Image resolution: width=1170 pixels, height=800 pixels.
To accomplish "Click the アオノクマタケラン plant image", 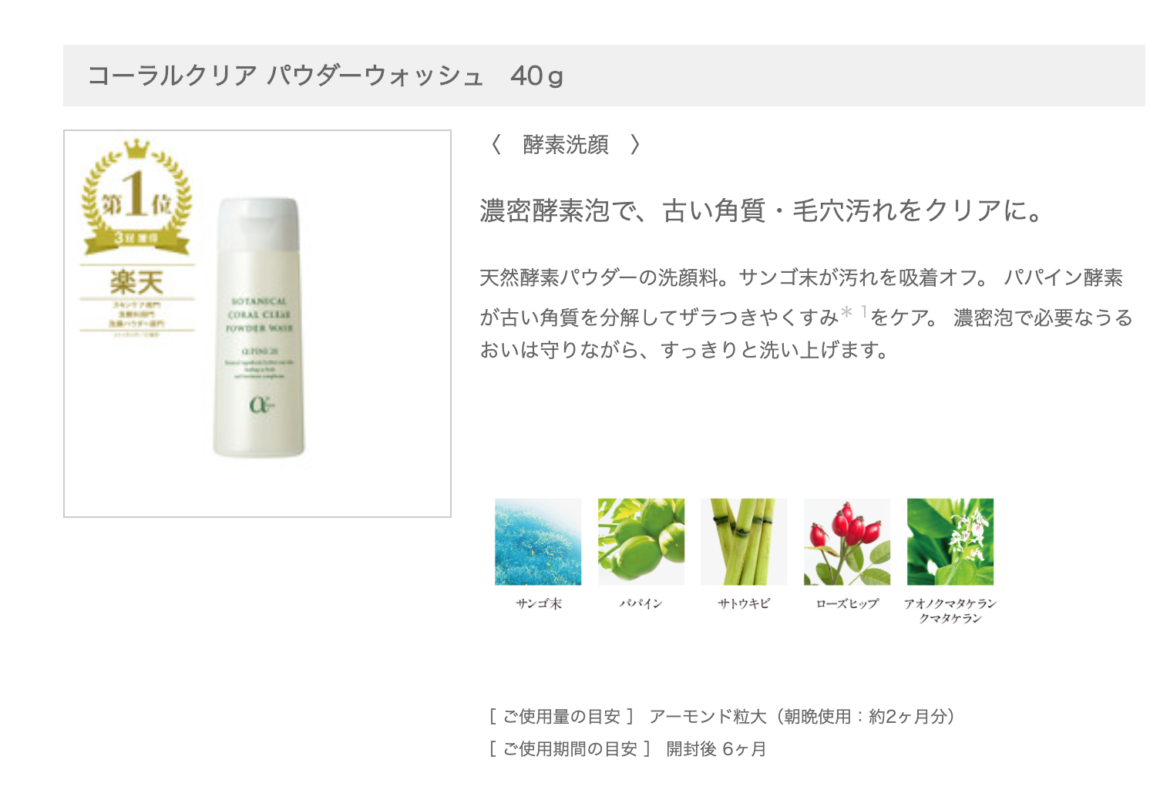I will [x=950, y=542].
